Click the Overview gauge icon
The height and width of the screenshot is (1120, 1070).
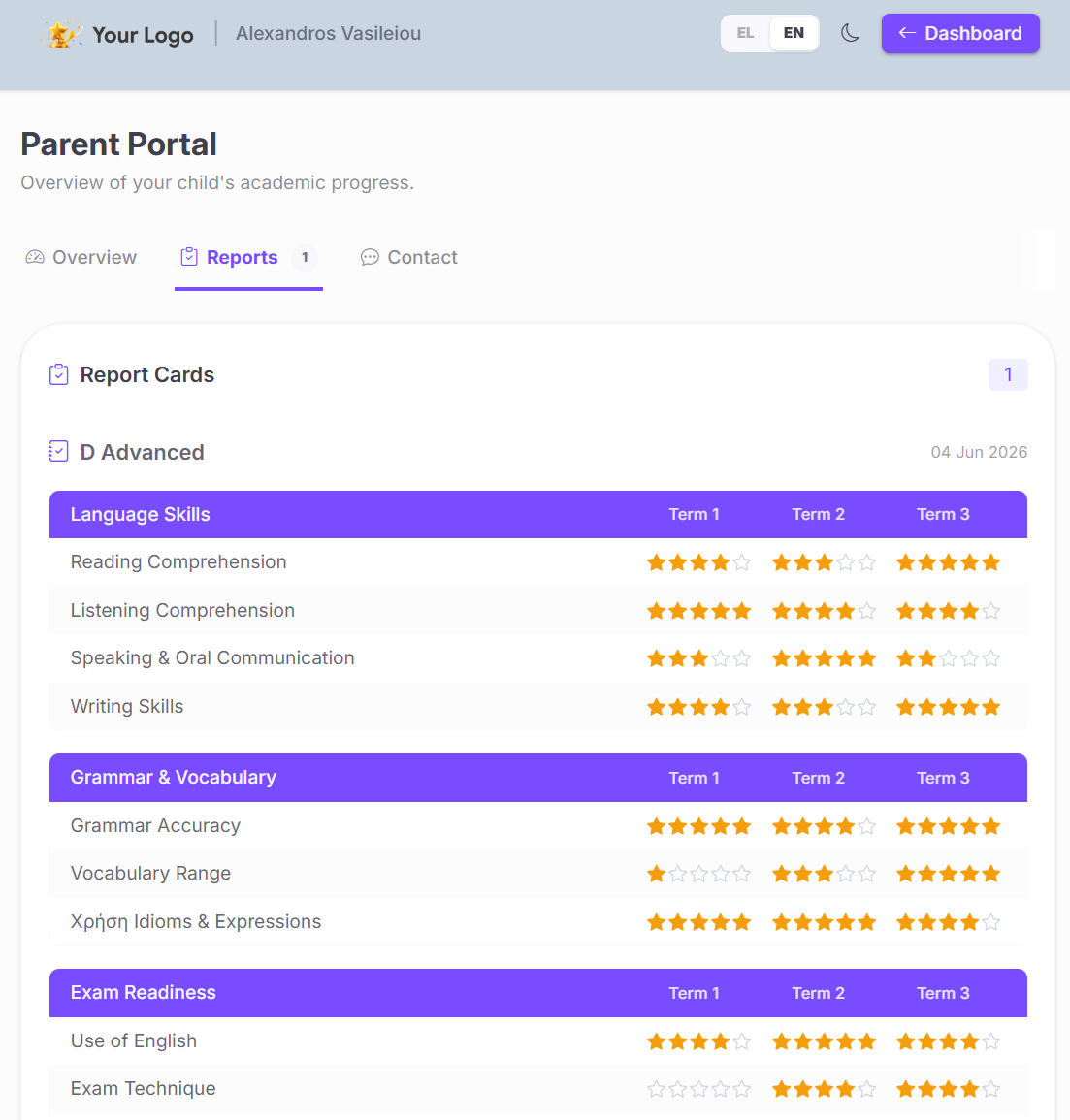point(35,257)
